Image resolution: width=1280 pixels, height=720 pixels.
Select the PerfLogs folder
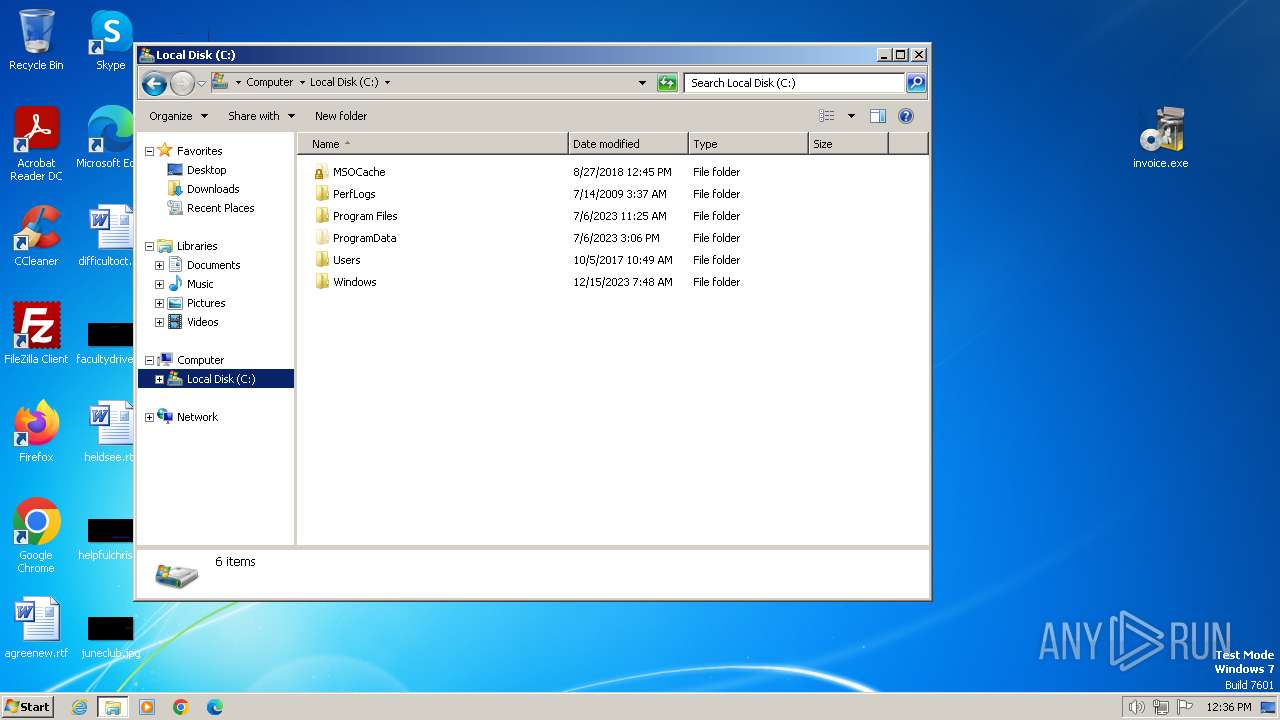coord(354,194)
